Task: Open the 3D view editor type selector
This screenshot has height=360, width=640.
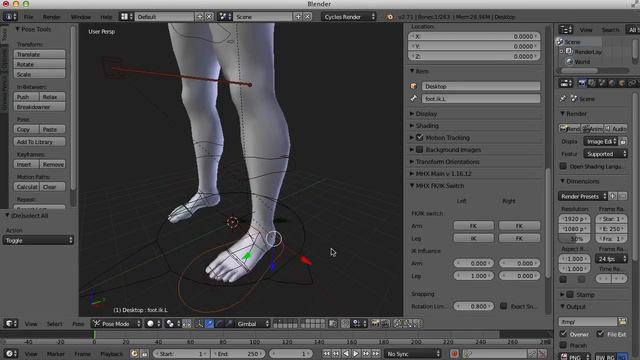Action: click(x=10, y=324)
